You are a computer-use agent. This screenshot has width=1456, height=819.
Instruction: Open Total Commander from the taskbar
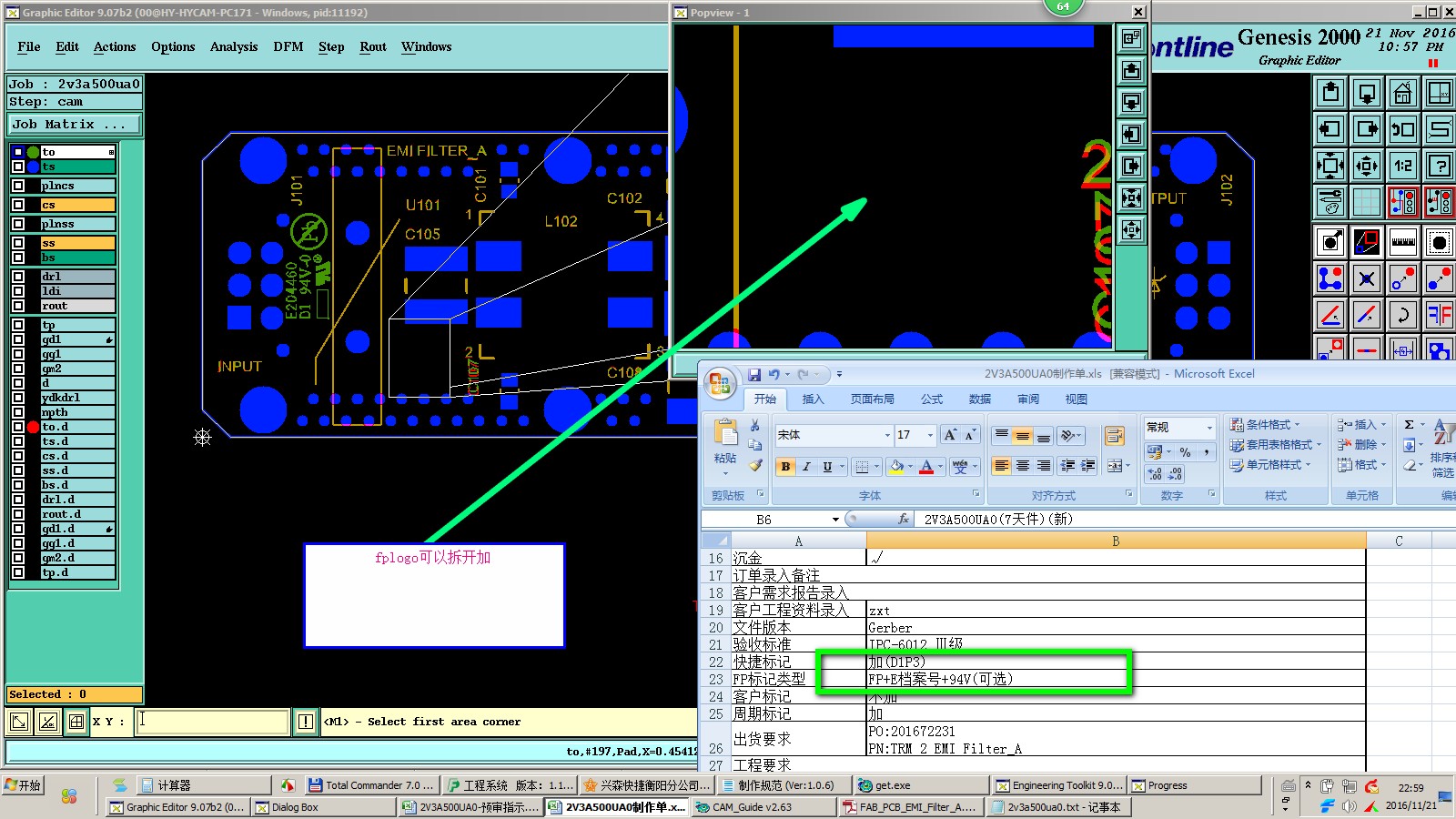coord(371,785)
